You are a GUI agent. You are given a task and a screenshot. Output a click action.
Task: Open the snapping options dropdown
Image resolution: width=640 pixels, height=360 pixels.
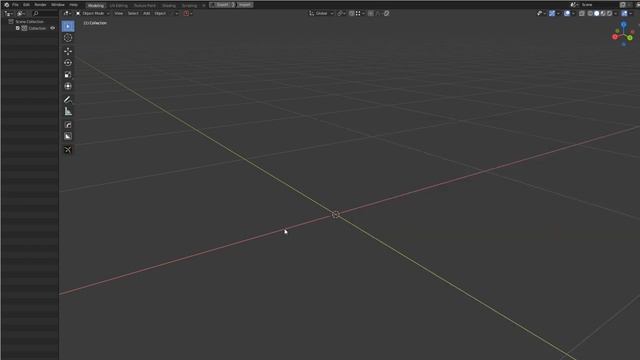coord(360,13)
